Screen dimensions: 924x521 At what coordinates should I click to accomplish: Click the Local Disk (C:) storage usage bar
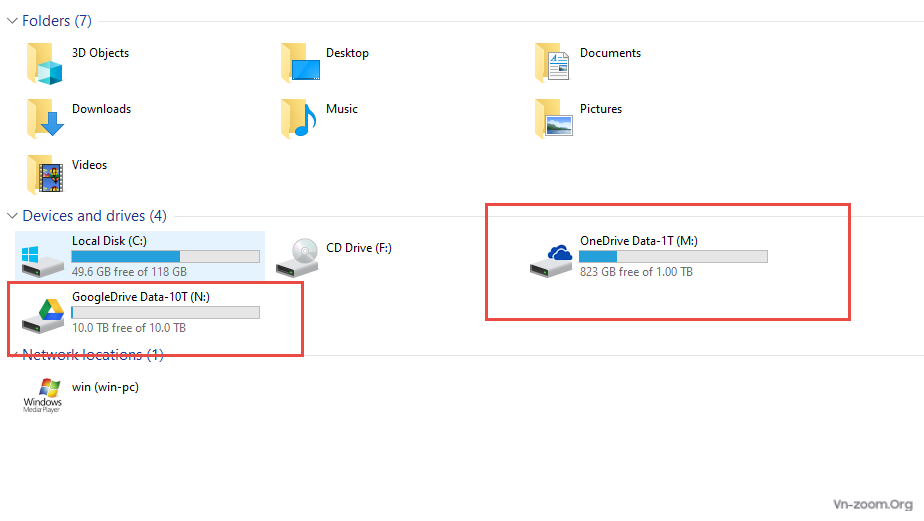pyautogui.click(x=165, y=257)
